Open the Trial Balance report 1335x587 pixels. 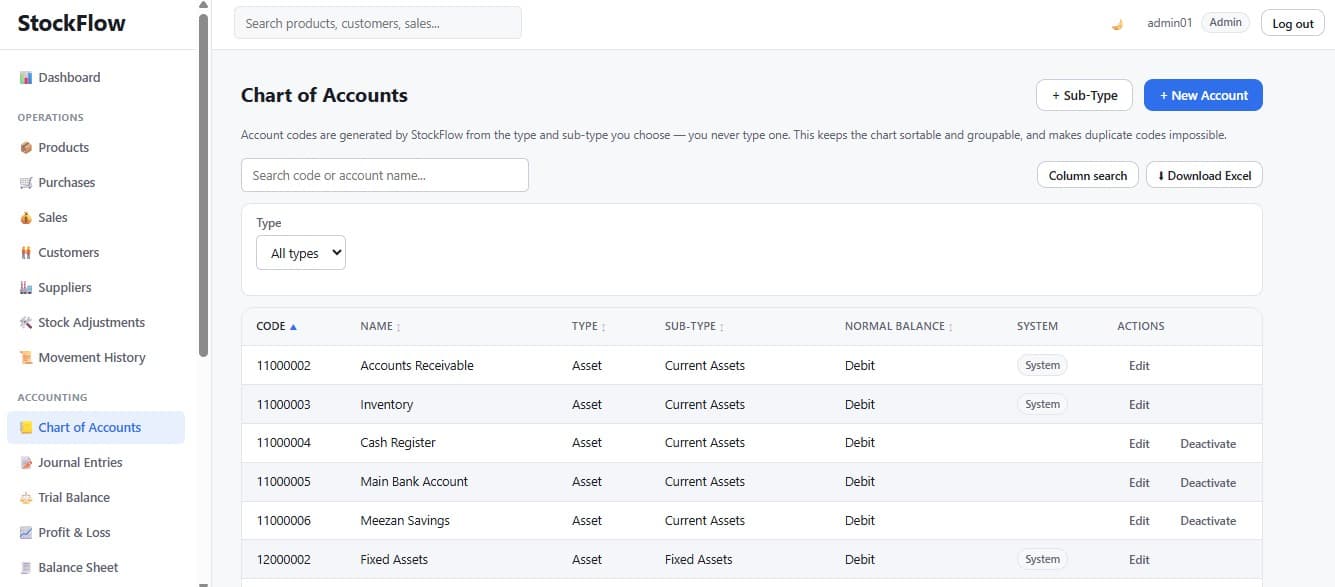pos(96,498)
